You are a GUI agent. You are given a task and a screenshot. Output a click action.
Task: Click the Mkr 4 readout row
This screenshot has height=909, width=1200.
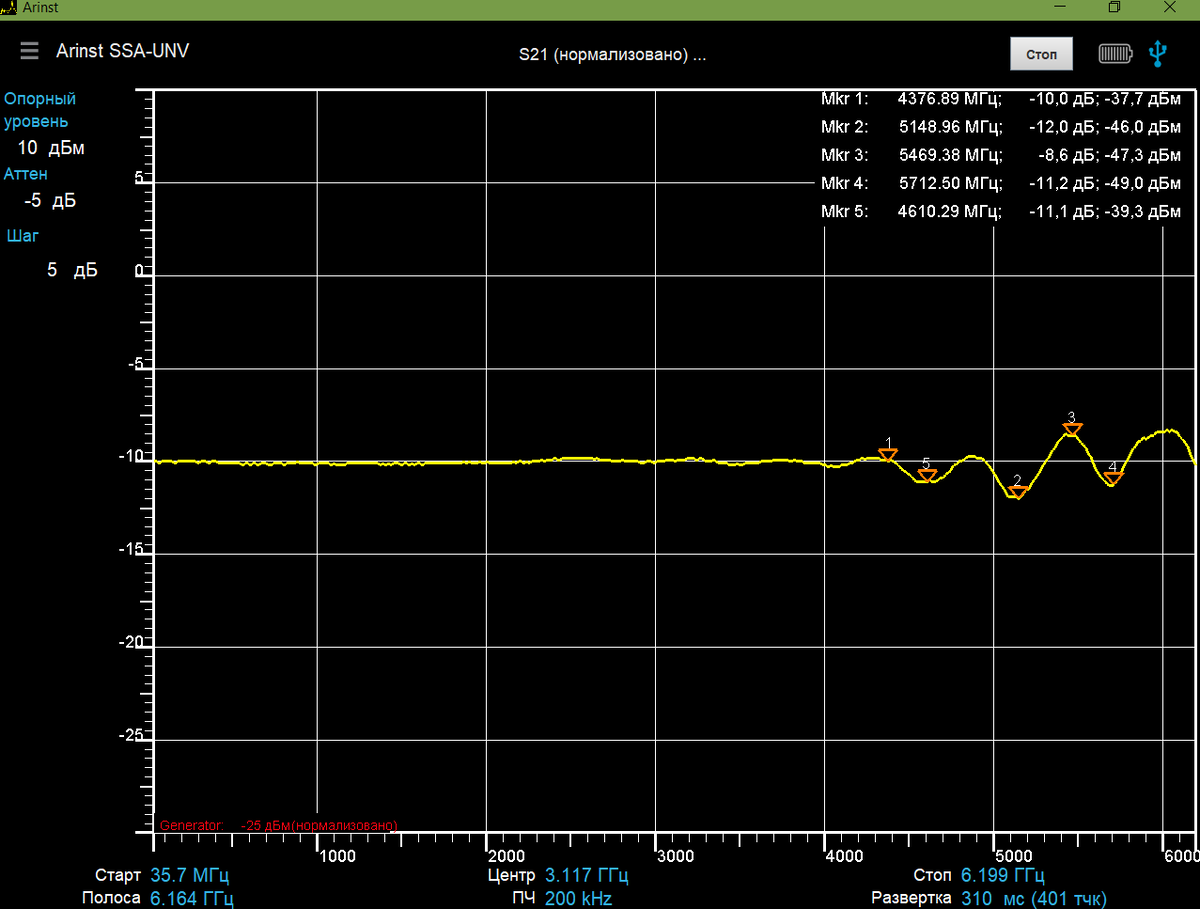pyautogui.click(x=1001, y=184)
